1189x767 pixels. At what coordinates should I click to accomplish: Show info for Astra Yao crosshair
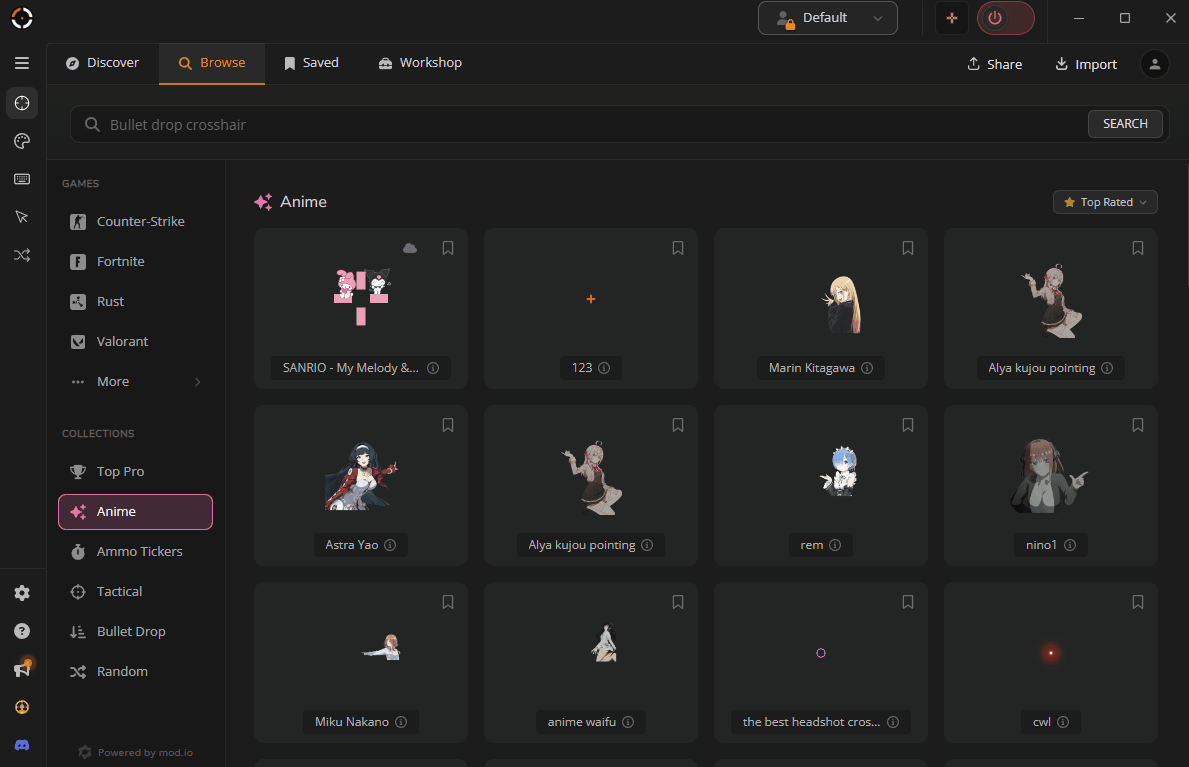pyautogui.click(x=390, y=545)
